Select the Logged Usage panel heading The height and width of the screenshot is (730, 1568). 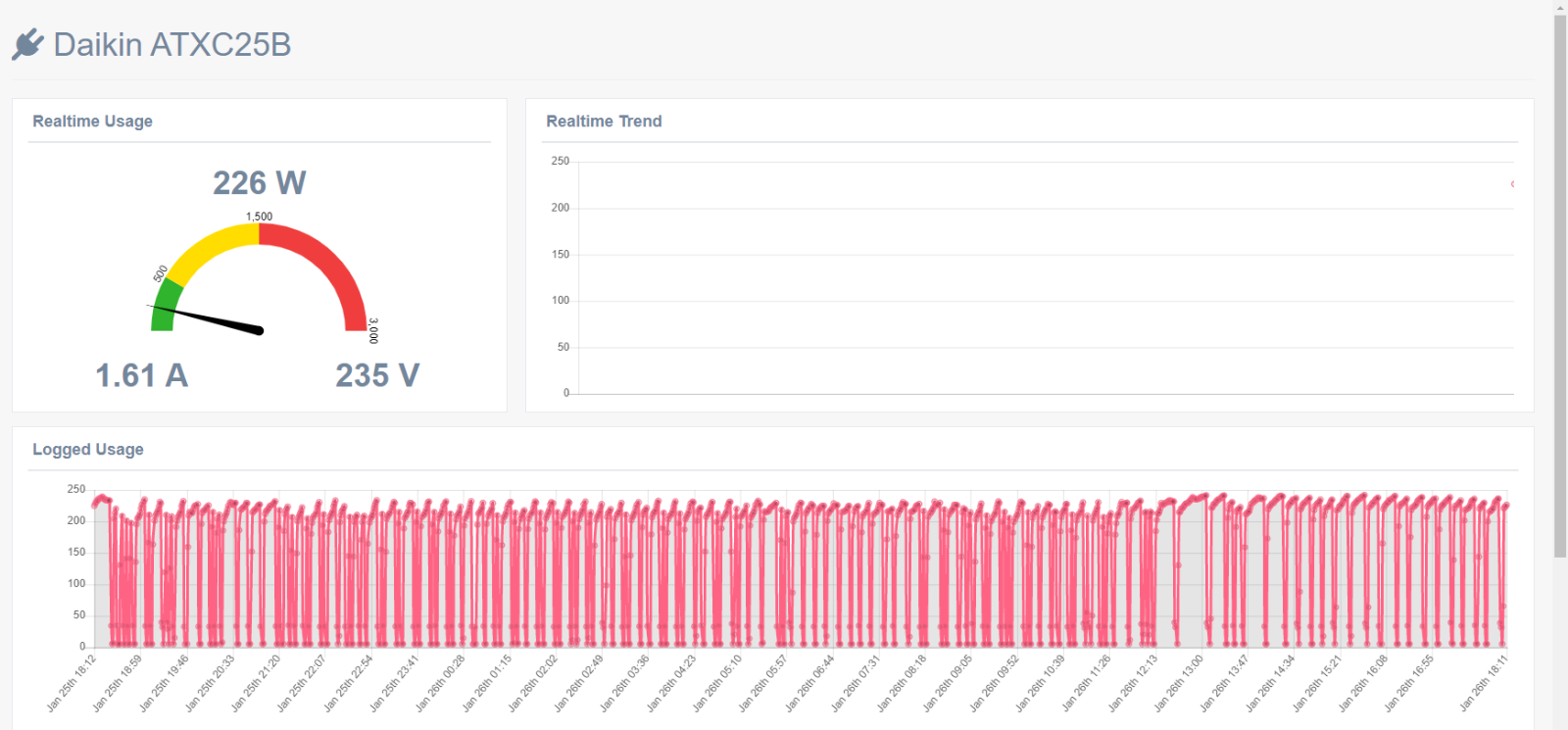coord(88,450)
